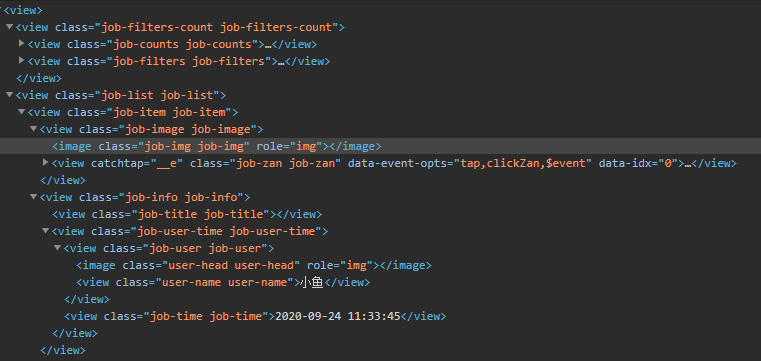Collapse the job-user-time view node

46,230
